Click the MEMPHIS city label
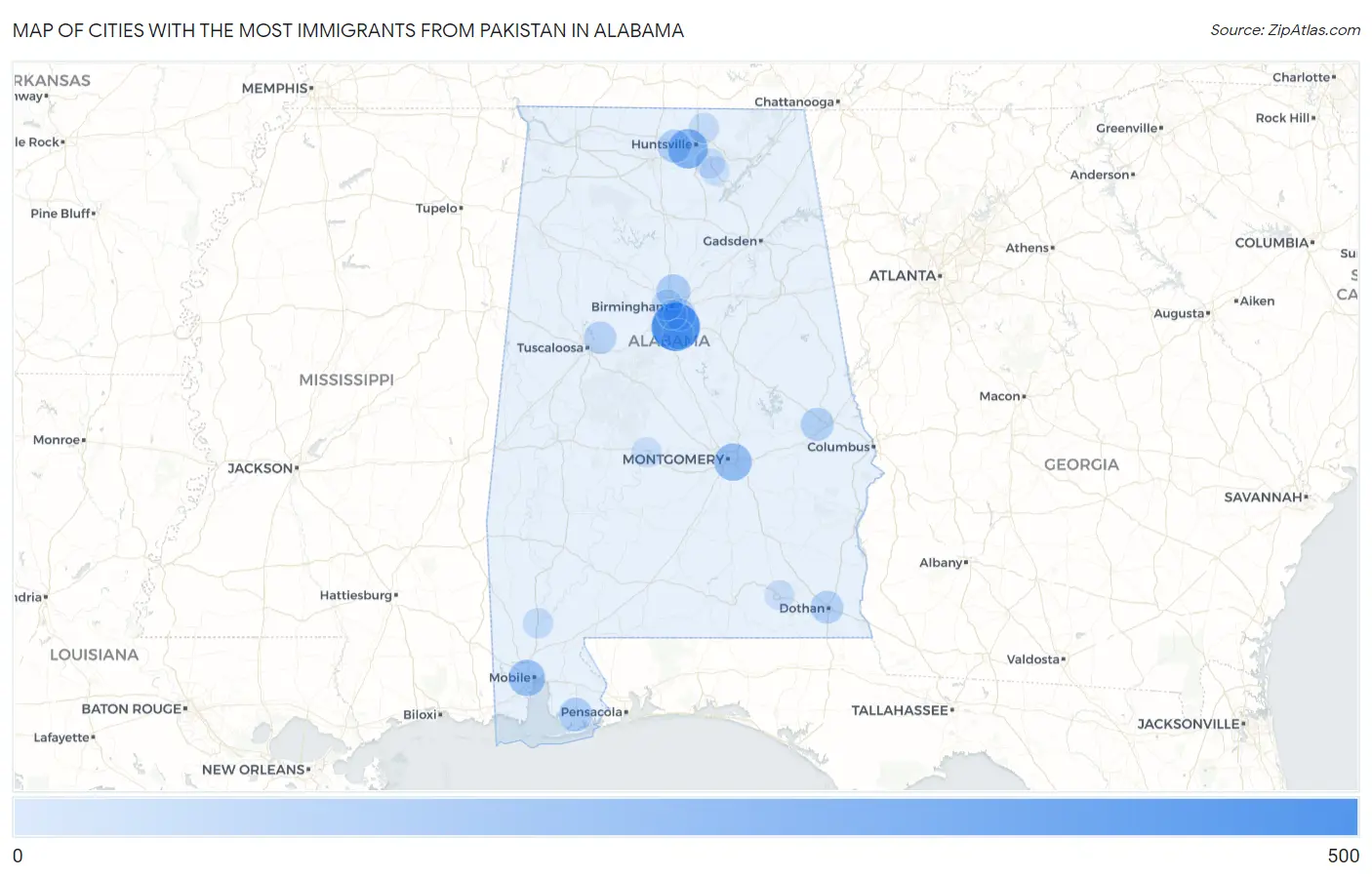Viewport: 1372px width, 877px height. [x=274, y=88]
